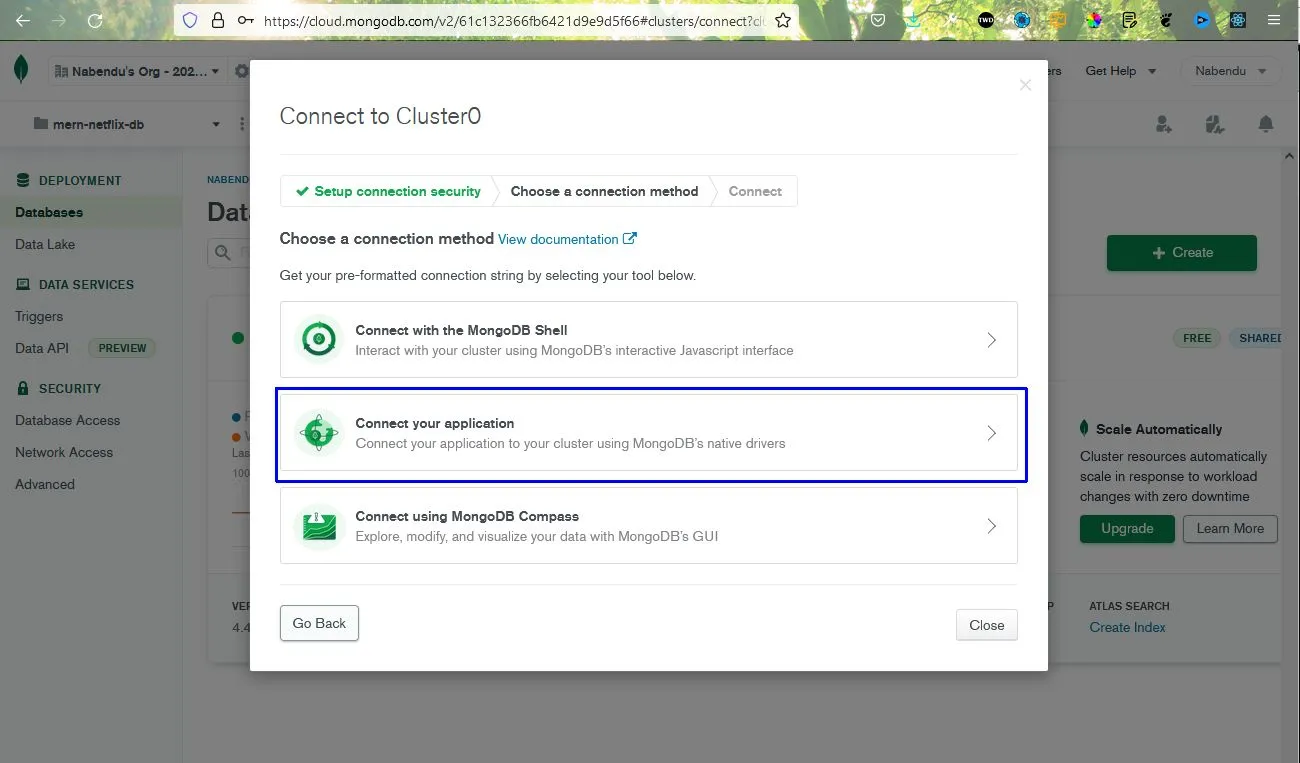The image size is (1300, 763).
Task: Click the Go Back button
Action: (x=319, y=623)
